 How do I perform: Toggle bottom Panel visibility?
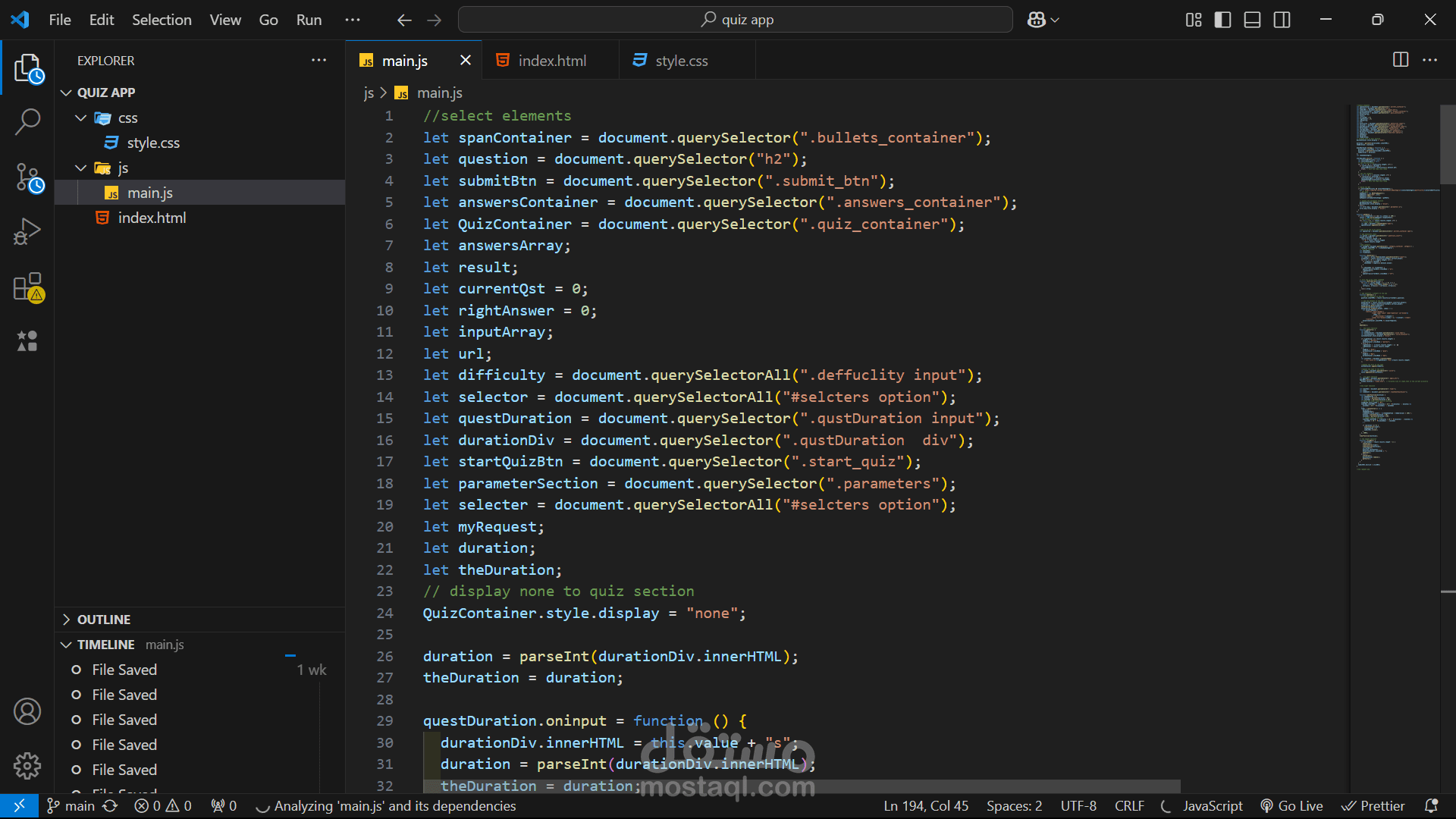click(1252, 20)
